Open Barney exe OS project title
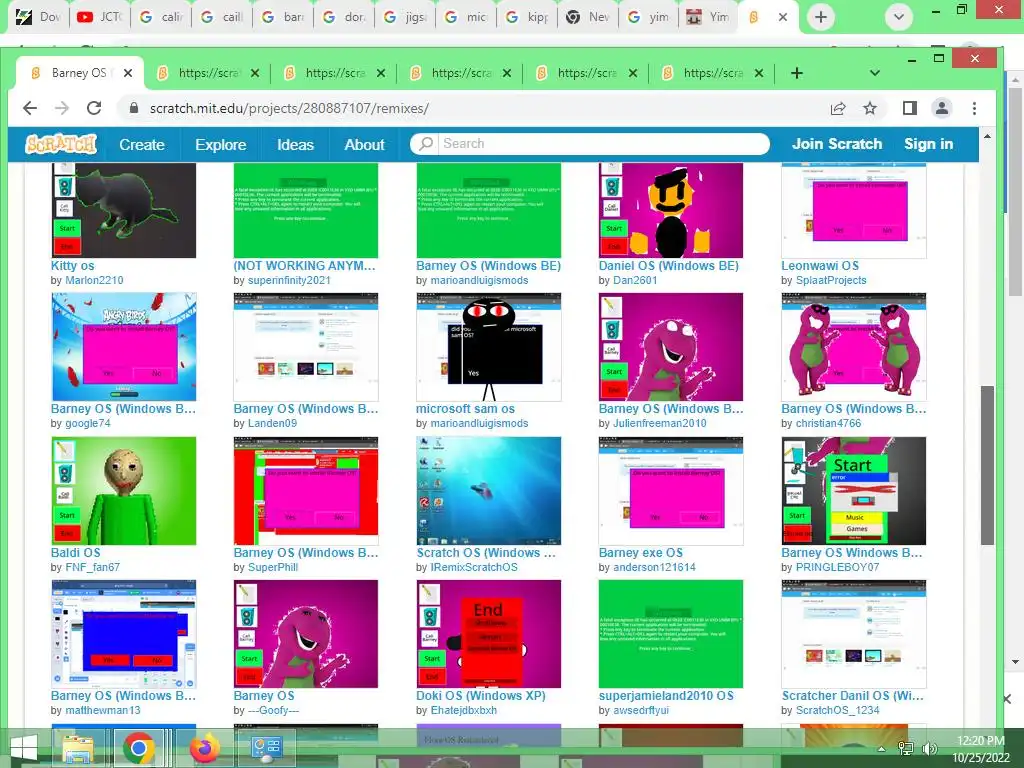The image size is (1024, 768). 641,552
